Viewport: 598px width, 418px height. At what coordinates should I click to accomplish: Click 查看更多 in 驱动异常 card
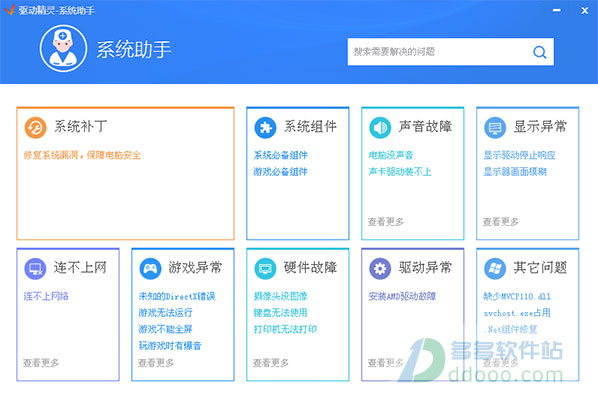386,363
